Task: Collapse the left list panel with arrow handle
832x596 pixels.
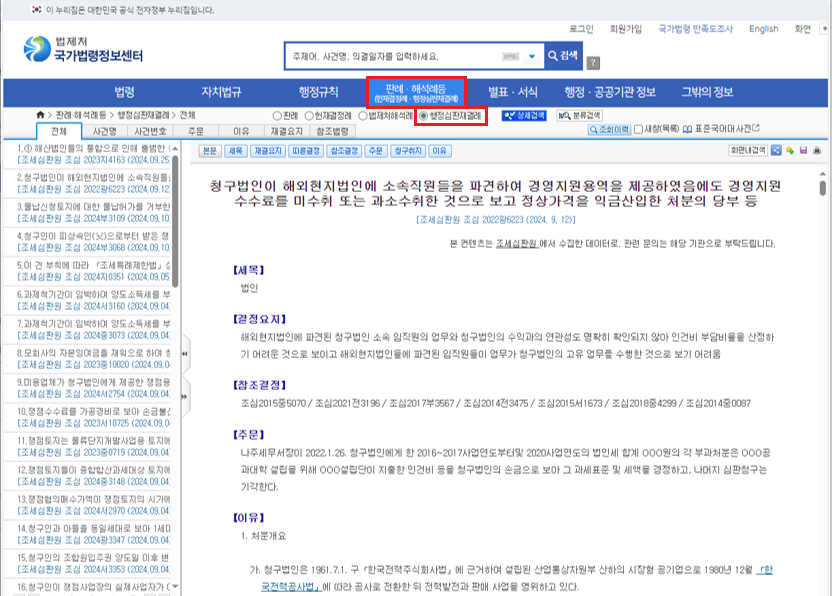Action: 182,351
